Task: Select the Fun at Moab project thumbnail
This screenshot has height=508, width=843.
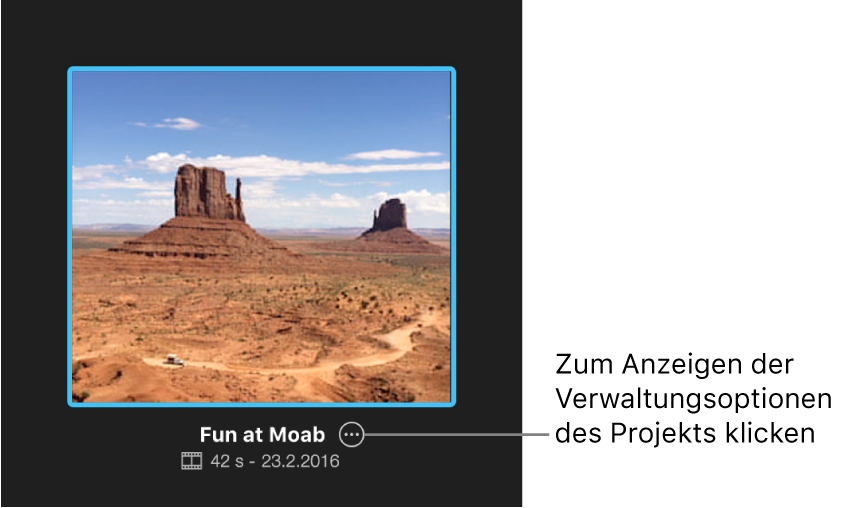Action: (262, 237)
